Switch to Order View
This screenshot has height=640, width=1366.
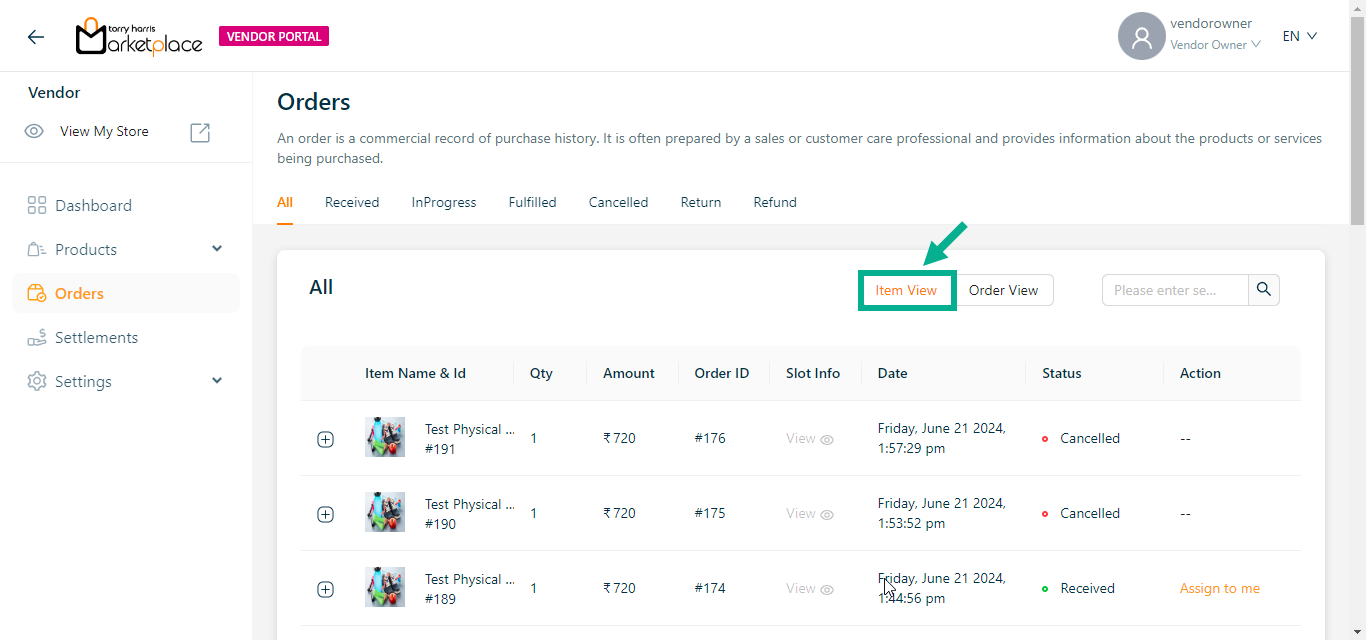1003,291
